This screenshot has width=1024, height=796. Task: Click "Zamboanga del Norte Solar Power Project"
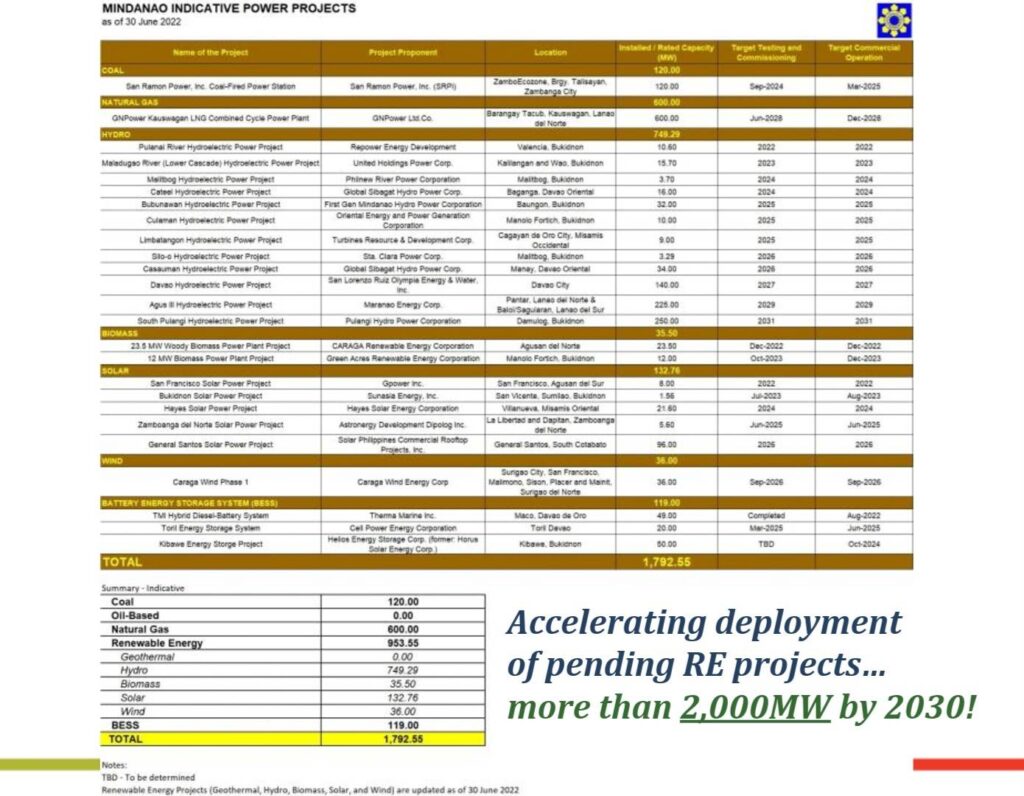coord(210,425)
